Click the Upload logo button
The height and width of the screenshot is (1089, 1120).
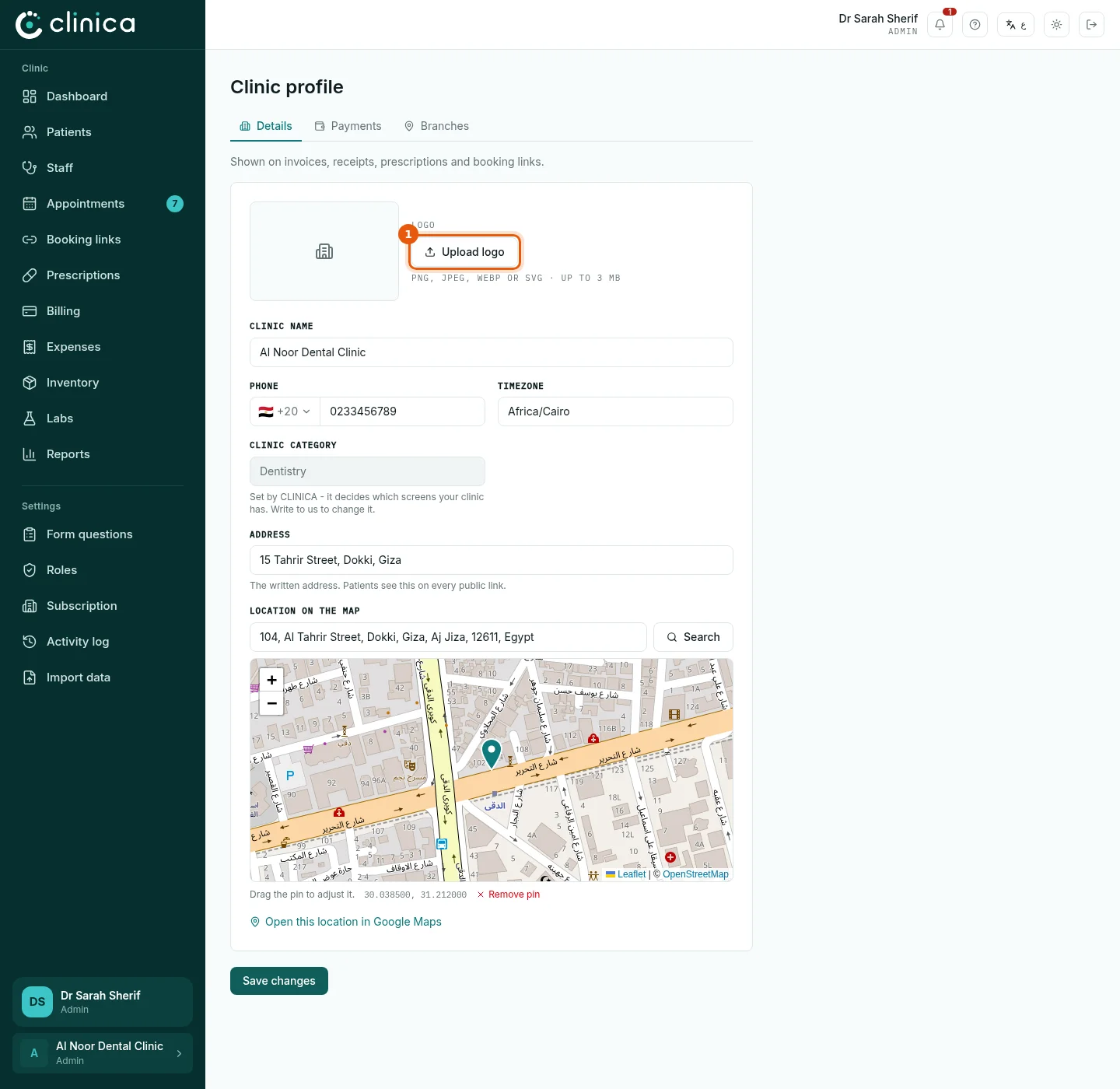[465, 252]
